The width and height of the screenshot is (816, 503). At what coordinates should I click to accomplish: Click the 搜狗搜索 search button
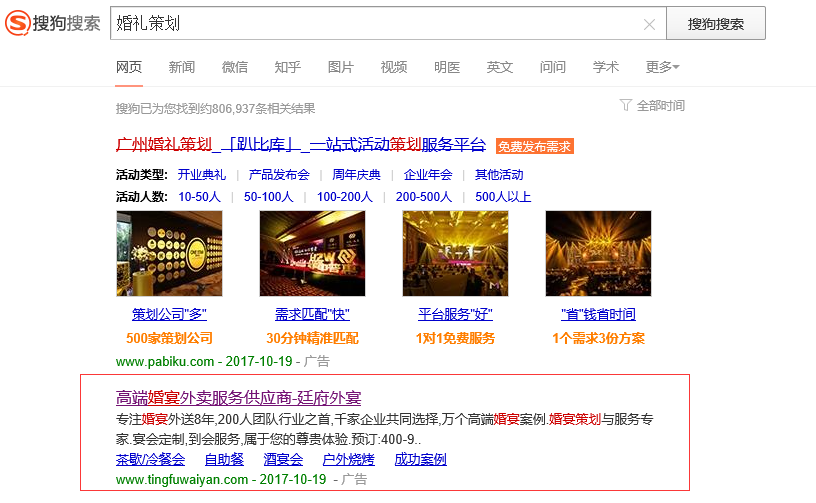coord(715,24)
